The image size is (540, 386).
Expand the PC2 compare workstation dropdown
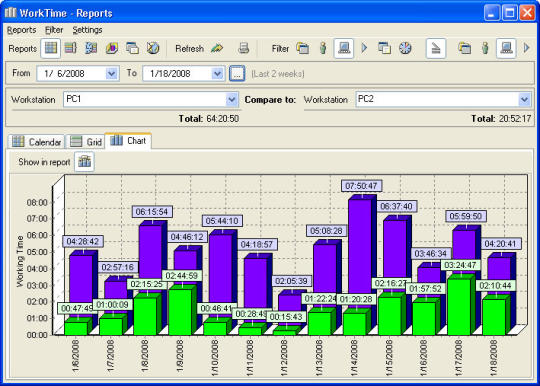(524, 100)
